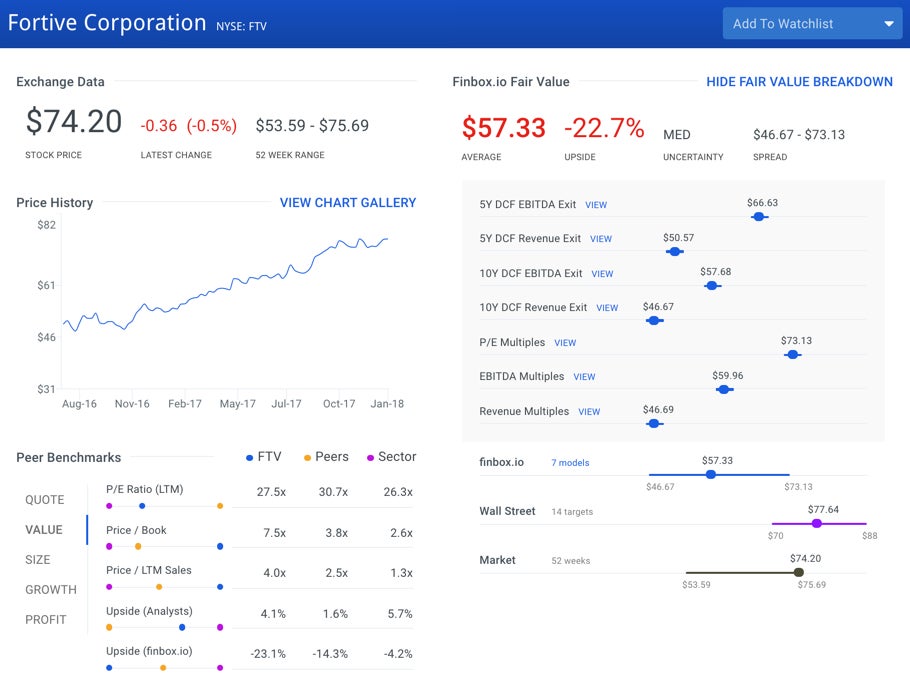Open the finbox.io 7 models link
Screen dimensions: 910x689
[570, 463]
